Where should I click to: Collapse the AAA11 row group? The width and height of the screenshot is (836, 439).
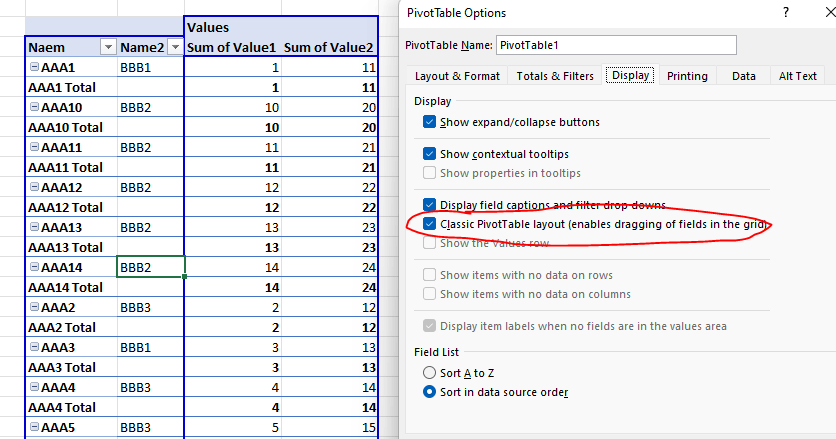tap(34, 147)
